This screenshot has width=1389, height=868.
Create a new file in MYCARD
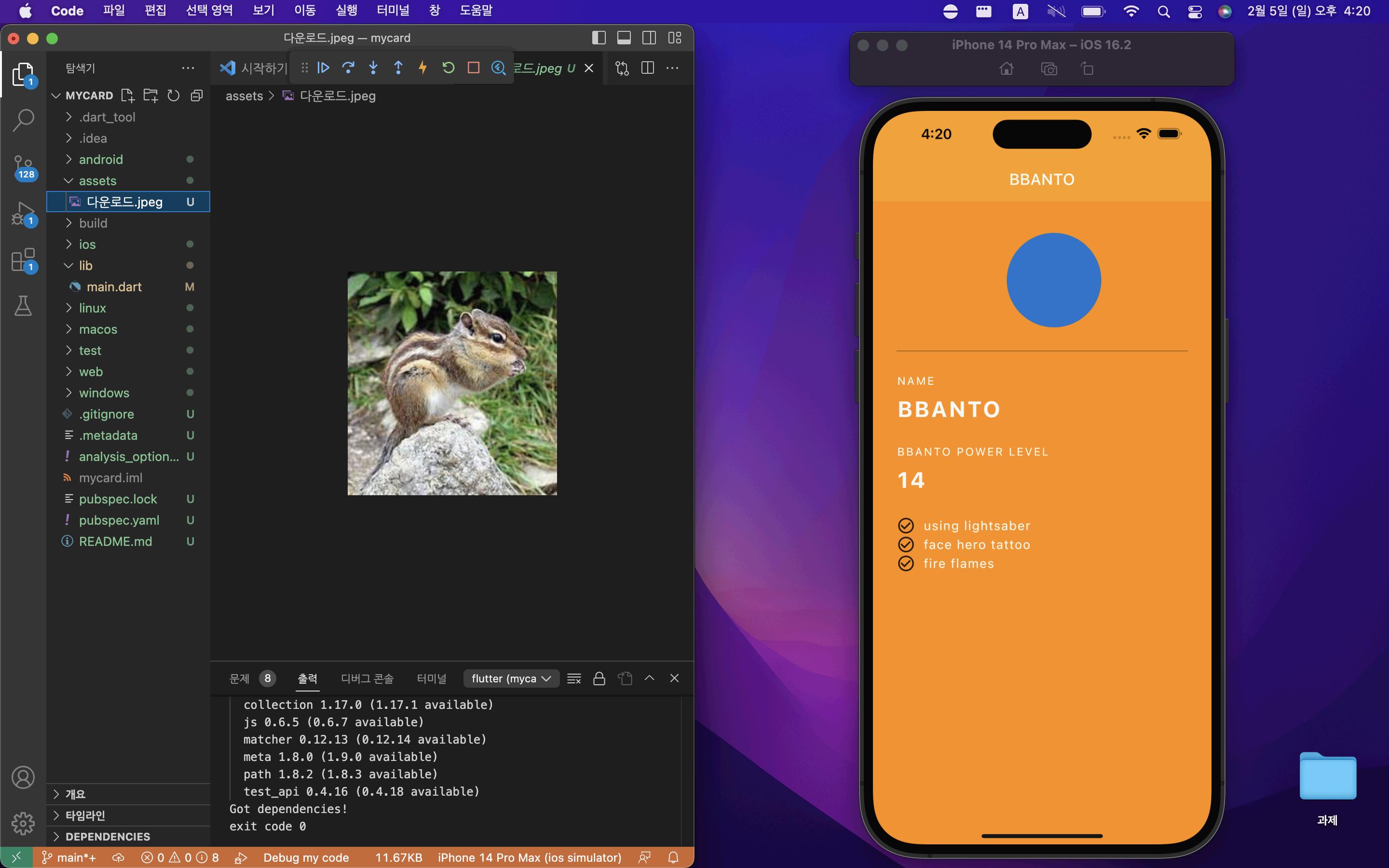coord(127,95)
